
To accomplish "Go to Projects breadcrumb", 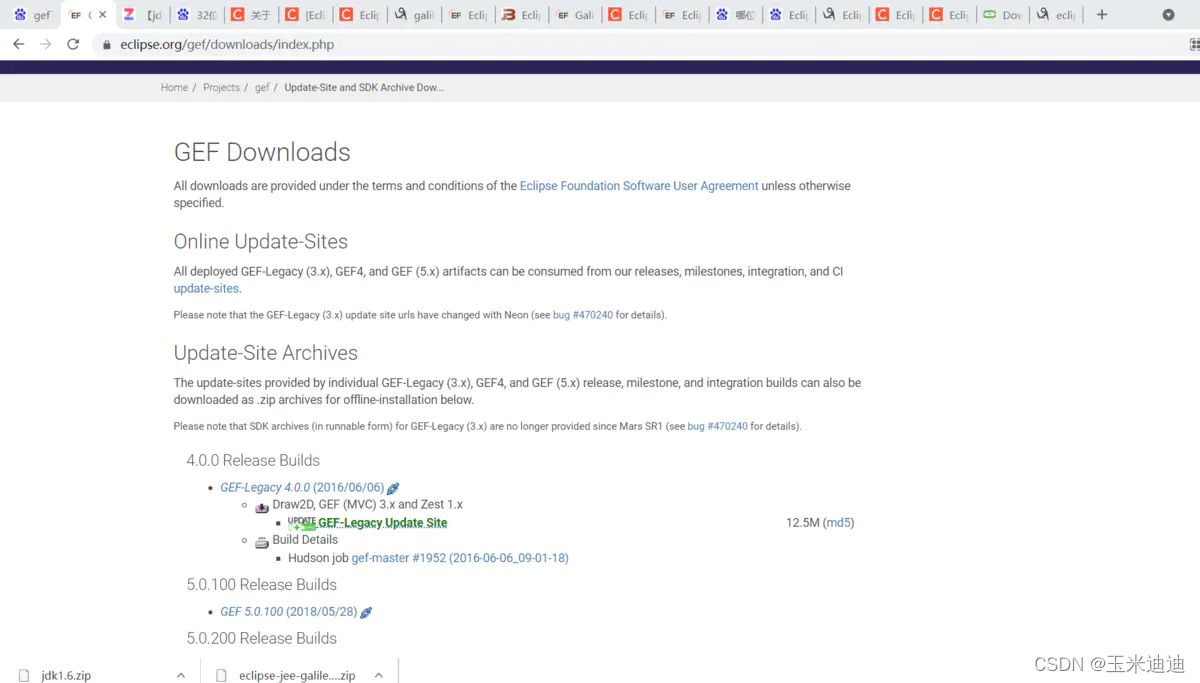I will (221, 88).
